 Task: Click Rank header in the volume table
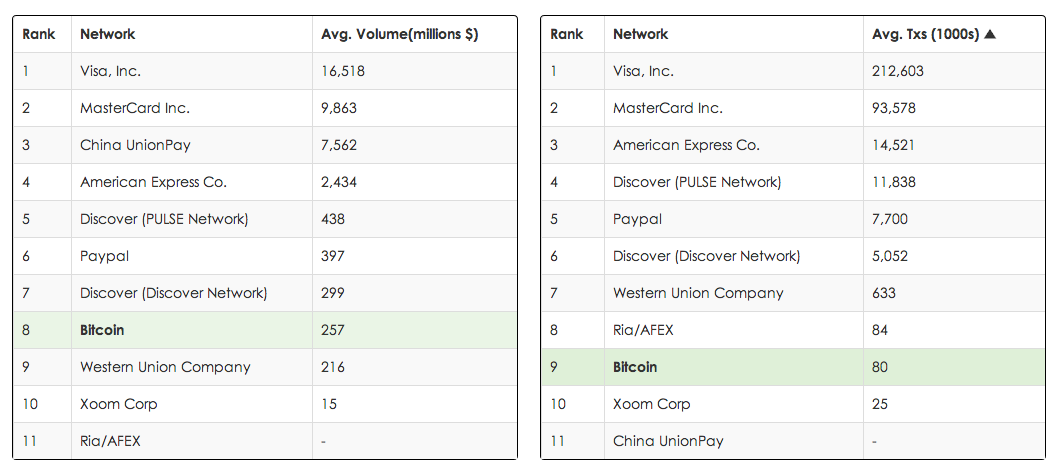pyautogui.click(x=37, y=34)
